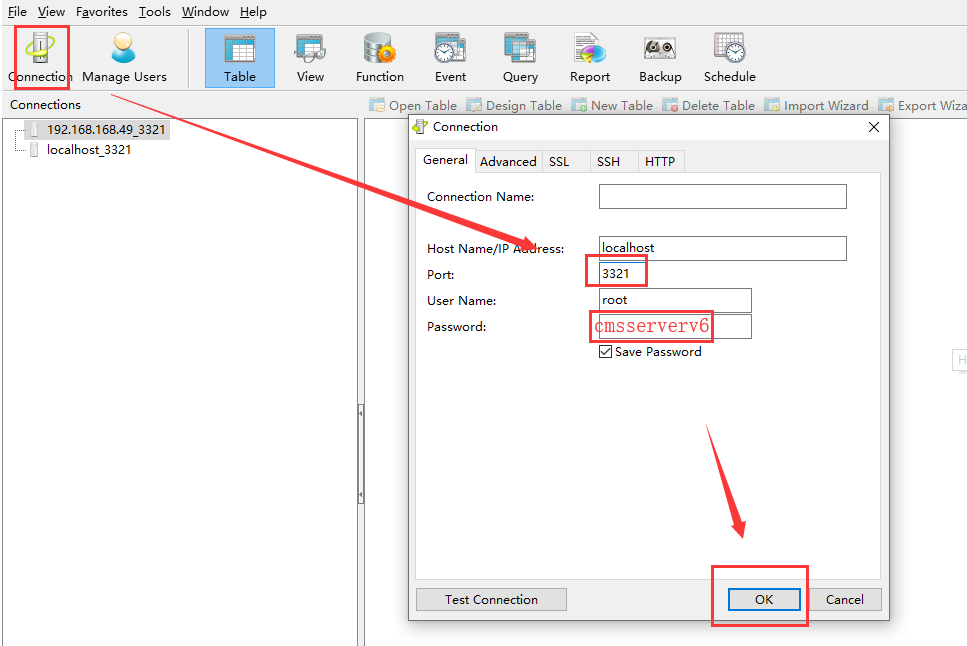Confirm the dialog with OK
Viewport: 967px width, 646px height.
click(764, 599)
